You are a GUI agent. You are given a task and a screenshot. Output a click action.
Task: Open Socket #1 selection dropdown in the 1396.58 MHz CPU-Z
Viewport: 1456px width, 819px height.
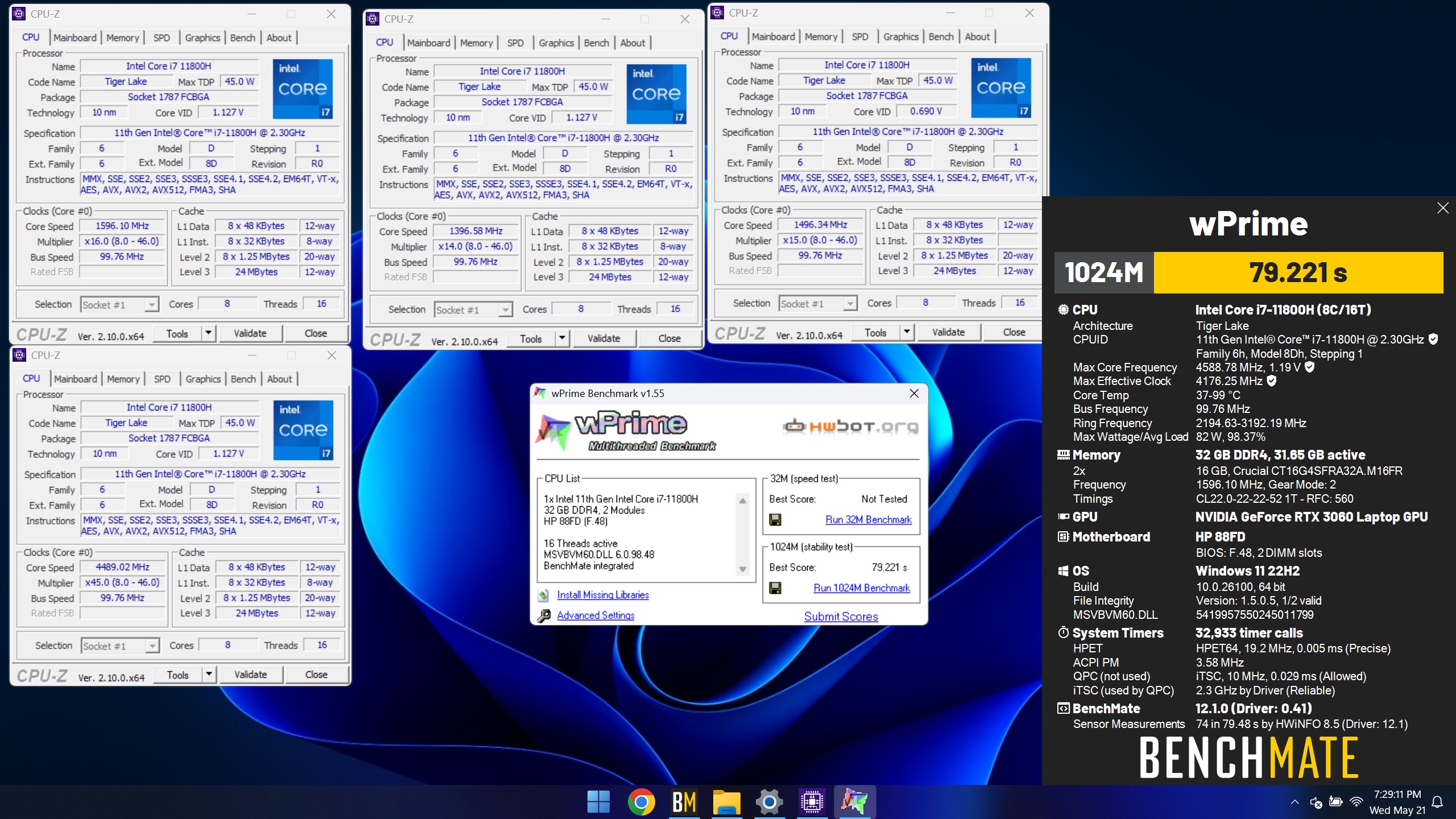click(505, 310)
